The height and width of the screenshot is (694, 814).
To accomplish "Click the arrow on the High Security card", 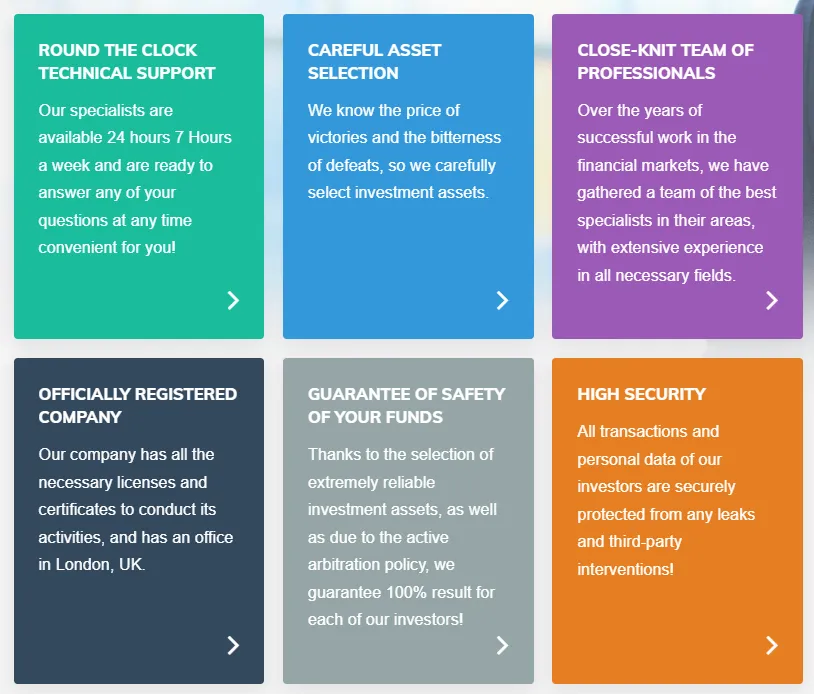I will 771,645.
